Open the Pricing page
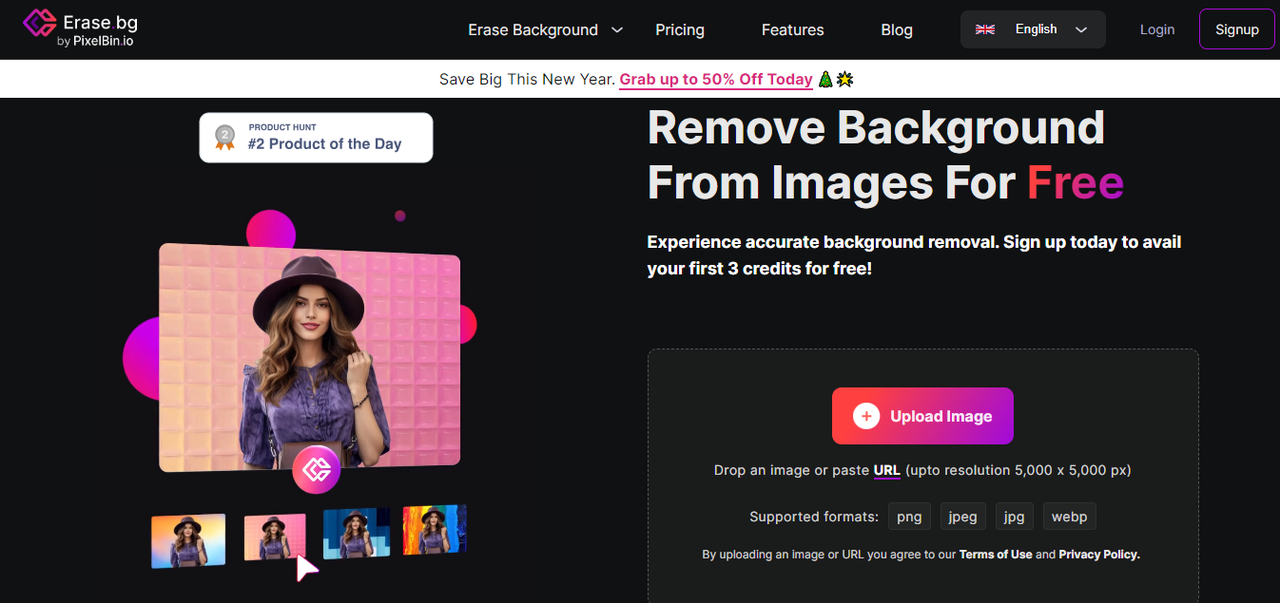The image size is (1280, 603). pyautogui.click(x=680, y=30)
